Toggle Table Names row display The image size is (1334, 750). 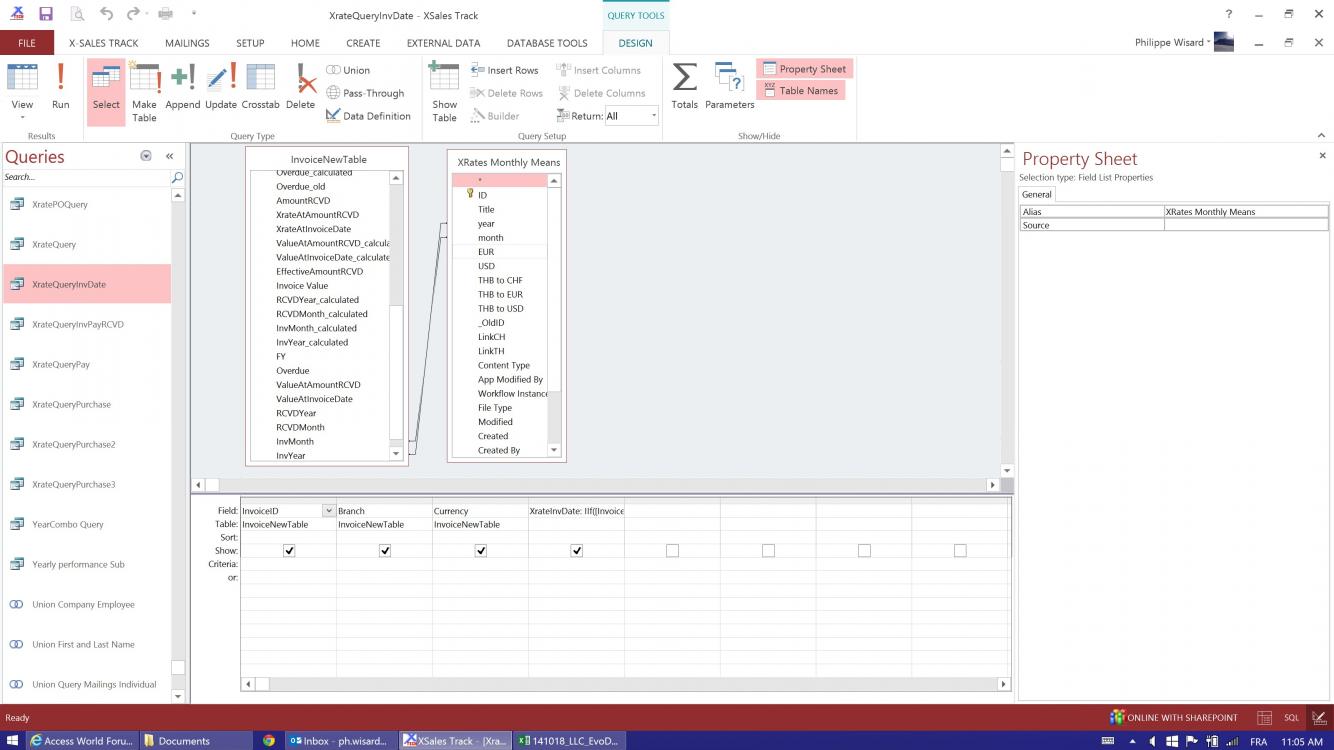(800, 90)
